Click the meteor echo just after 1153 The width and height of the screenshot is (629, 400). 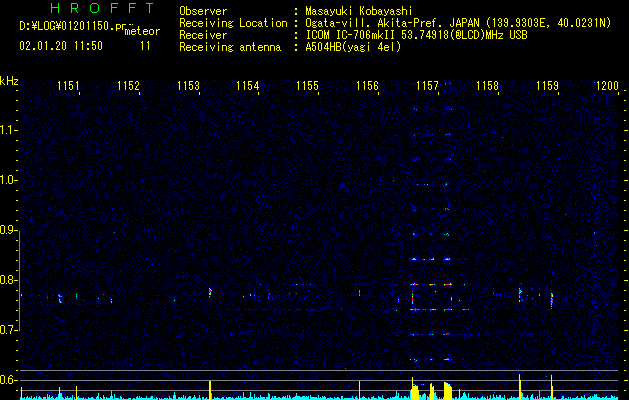click(x=210, y=292)
